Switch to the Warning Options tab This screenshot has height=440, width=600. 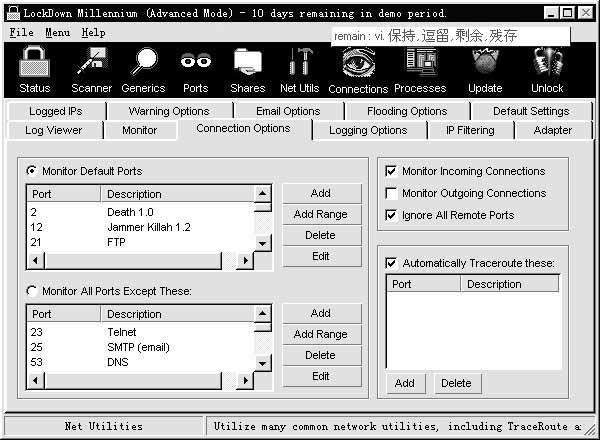pyautogui.click(x=169, y=111)
